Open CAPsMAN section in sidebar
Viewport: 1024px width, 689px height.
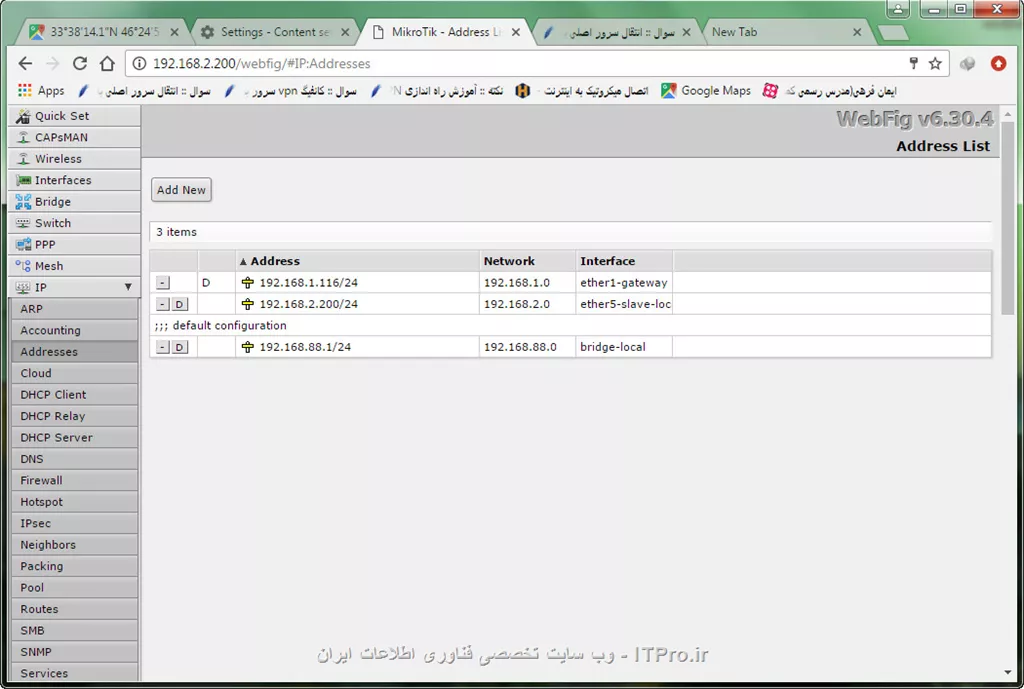pos(75,137)
